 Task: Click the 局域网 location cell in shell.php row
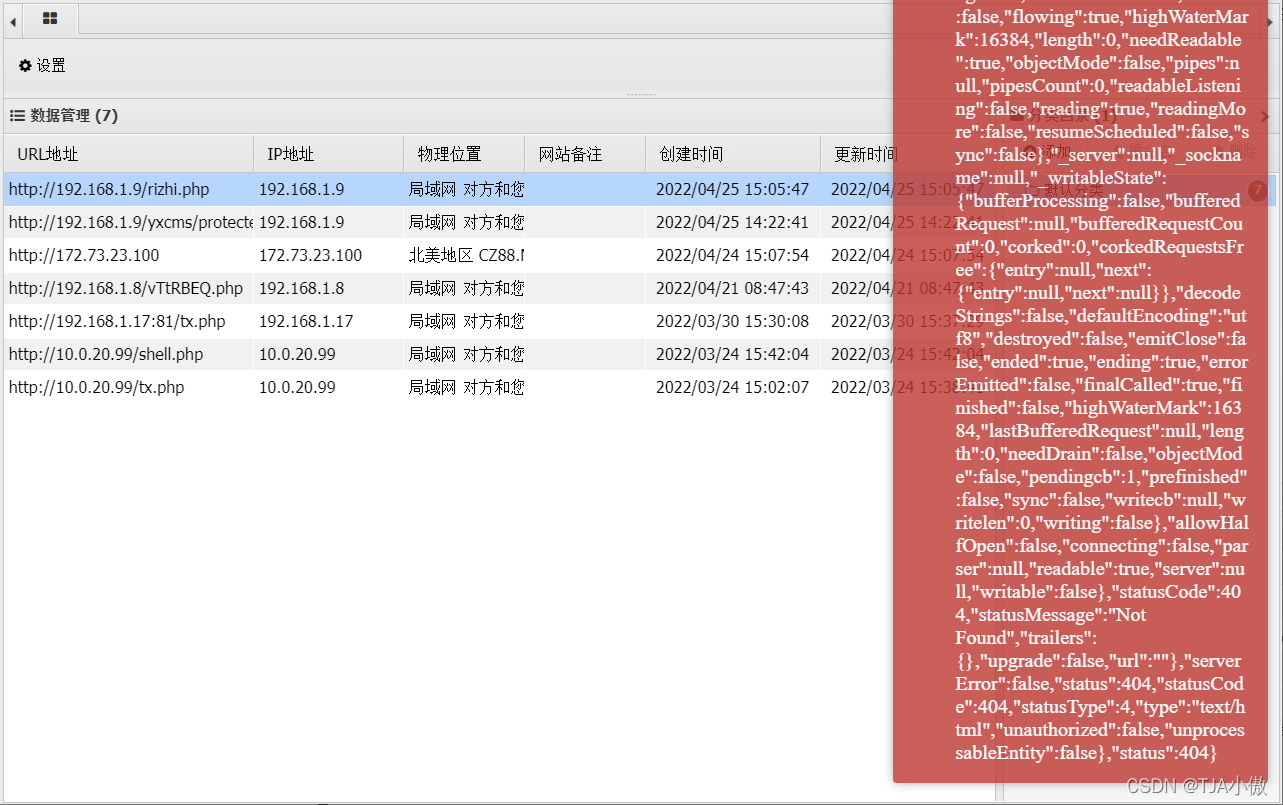pos(464,354)
